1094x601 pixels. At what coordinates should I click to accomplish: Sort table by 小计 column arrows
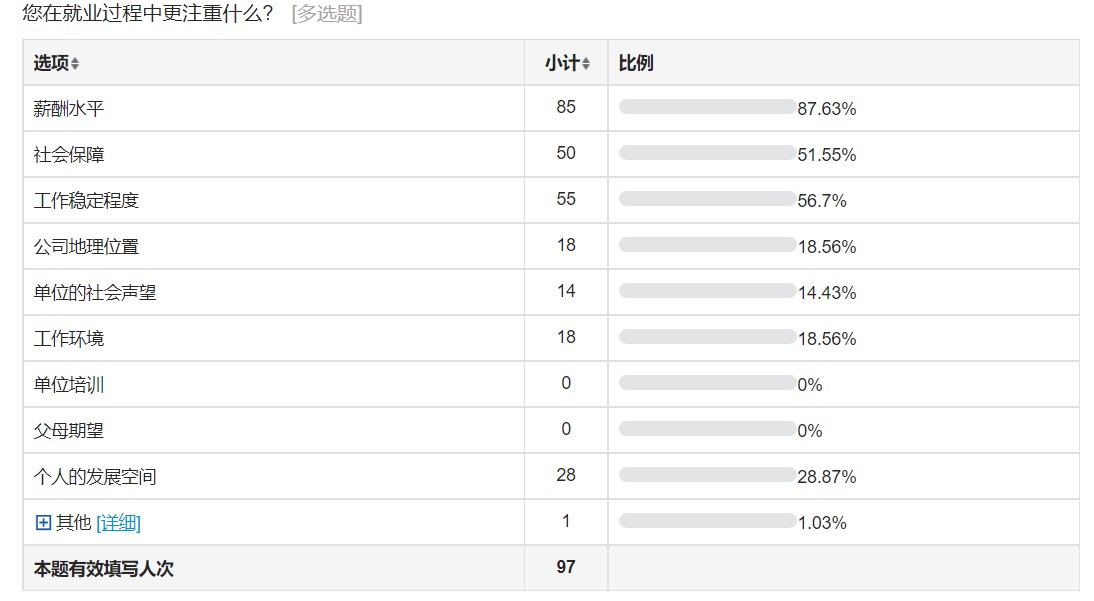pos(586,64)
